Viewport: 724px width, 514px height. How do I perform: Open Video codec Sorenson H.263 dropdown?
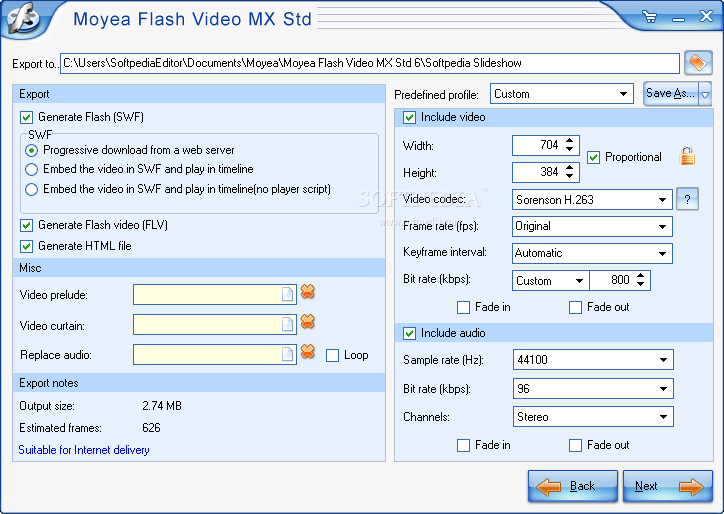(662, 200)
